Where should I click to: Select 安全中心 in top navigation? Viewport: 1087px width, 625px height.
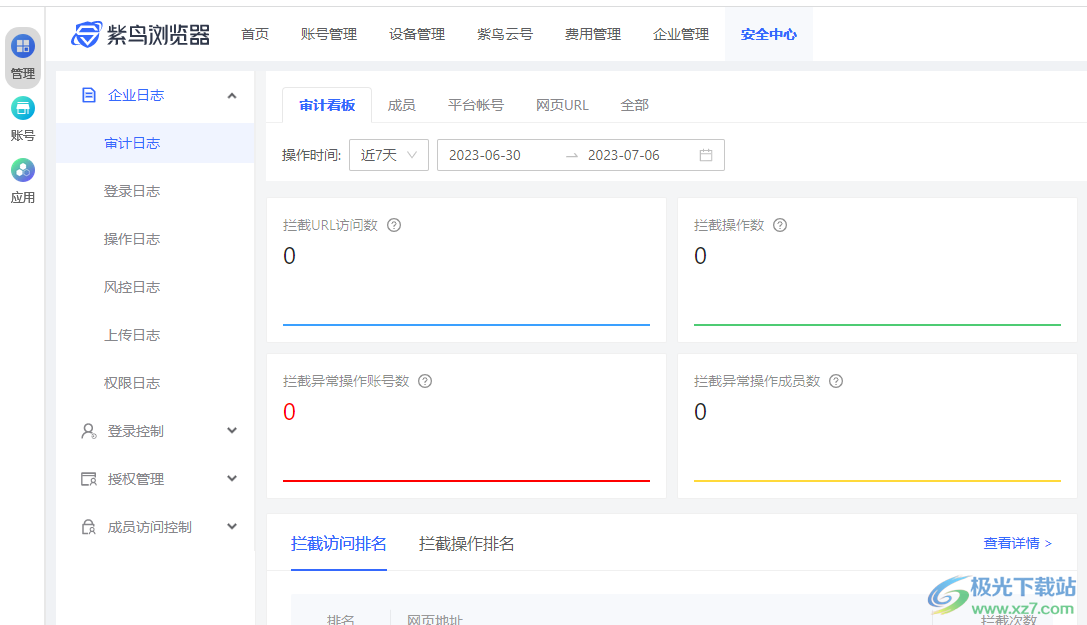pyautogui.click(x=769, y=34)
